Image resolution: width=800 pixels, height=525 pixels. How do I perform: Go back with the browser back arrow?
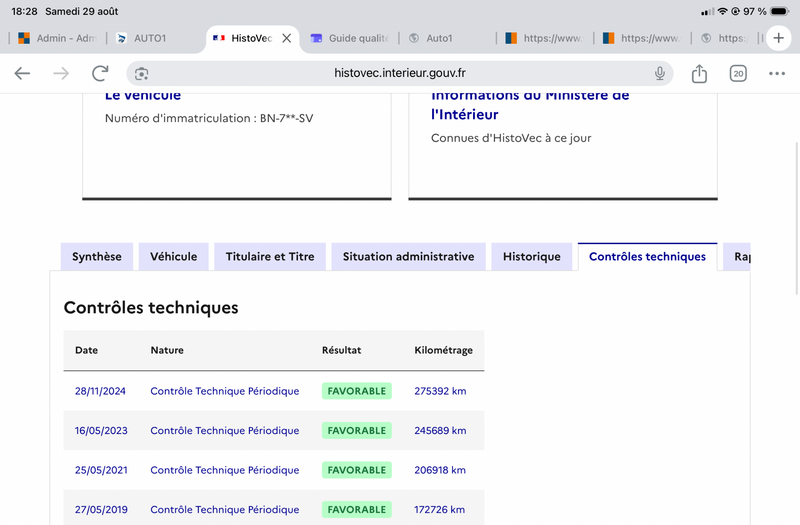(x=22, y=73)
